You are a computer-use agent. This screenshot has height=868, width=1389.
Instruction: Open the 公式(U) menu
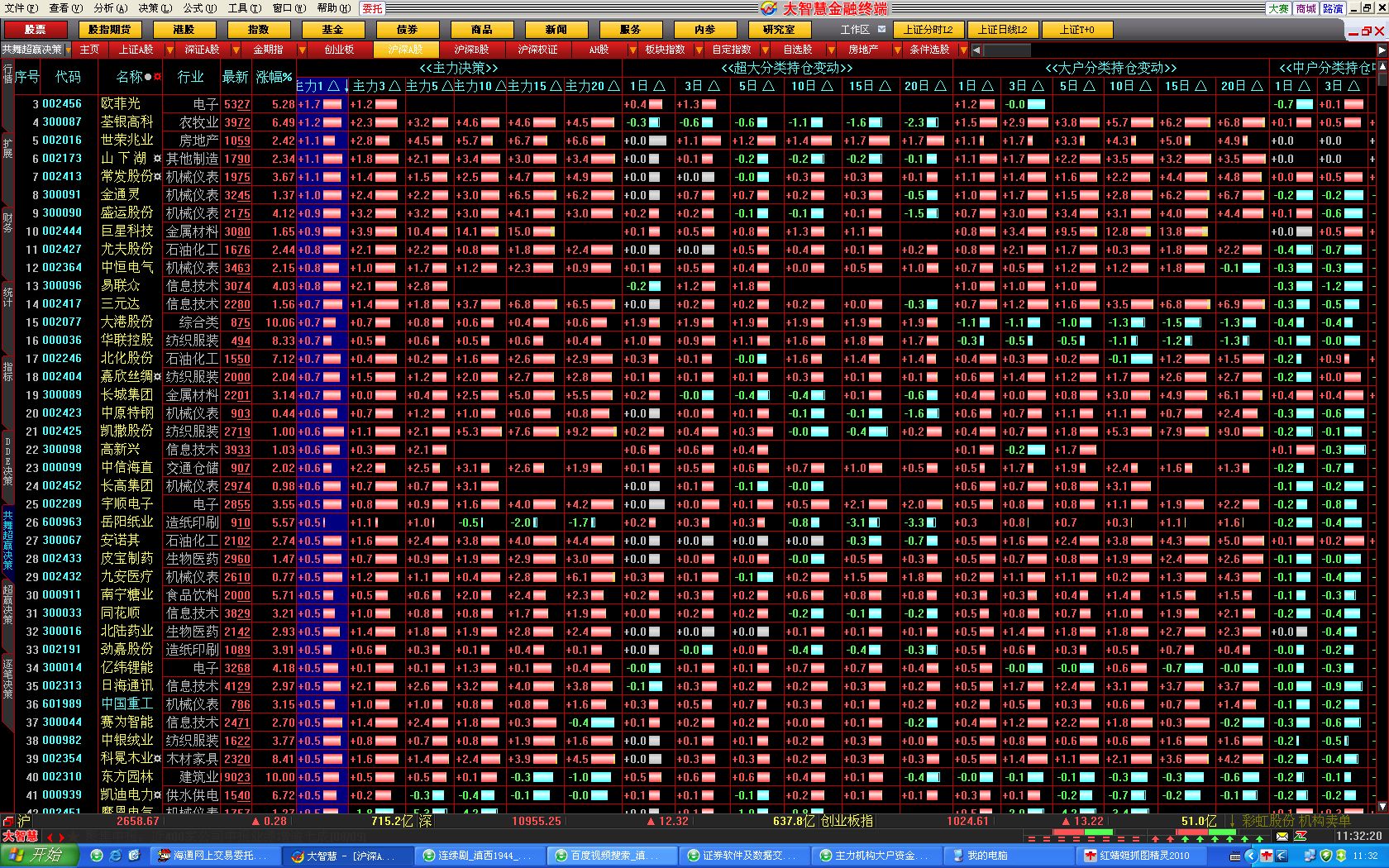tap(199, 8)
